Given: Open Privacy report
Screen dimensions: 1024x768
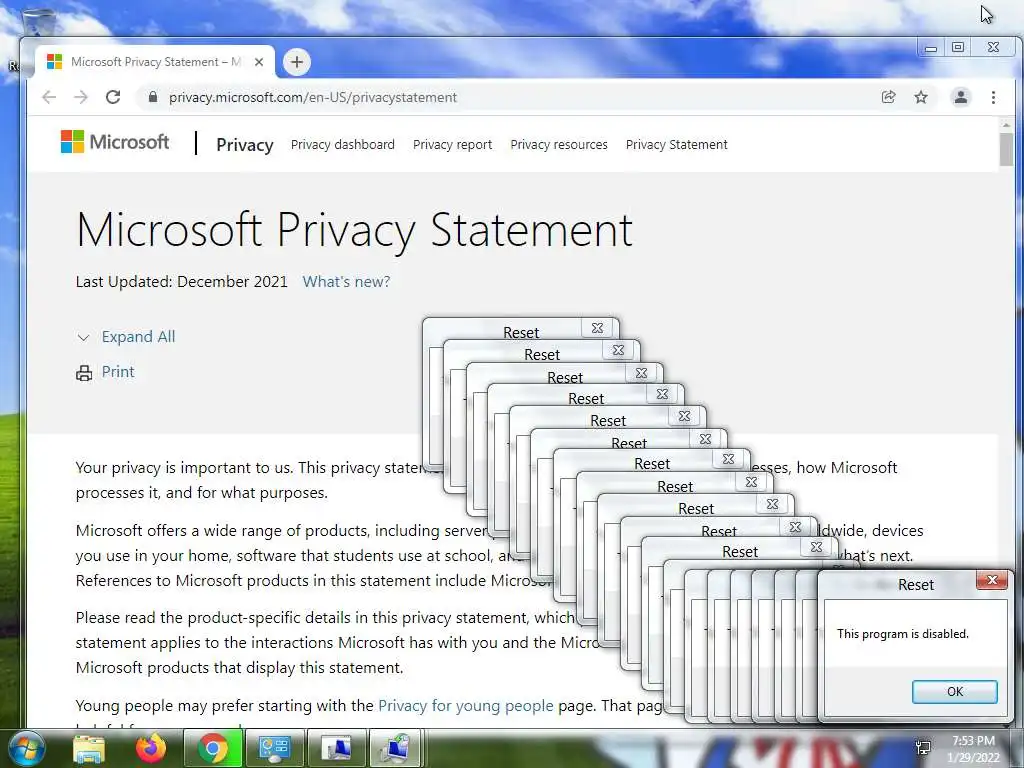Looking at the screenshot, I should click(x=453, y=144).
